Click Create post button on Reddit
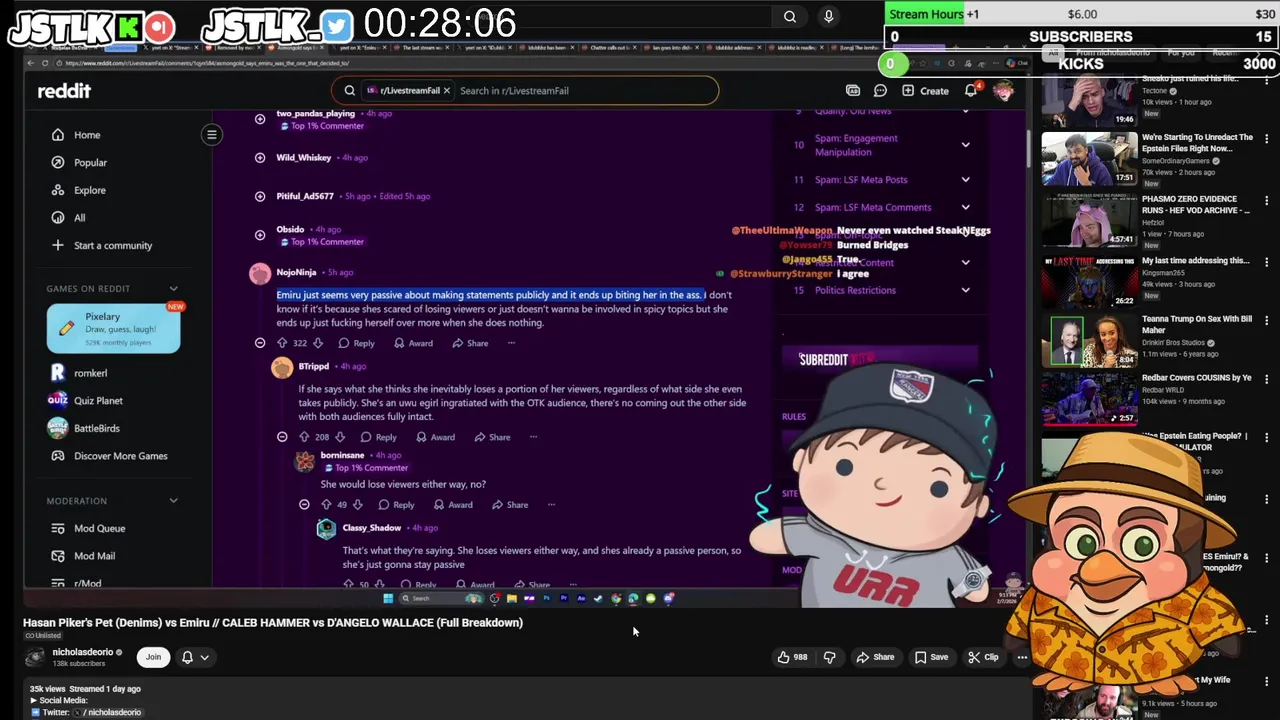The width and height of the screenshot is (1280, 720). [x=925, y=91]
